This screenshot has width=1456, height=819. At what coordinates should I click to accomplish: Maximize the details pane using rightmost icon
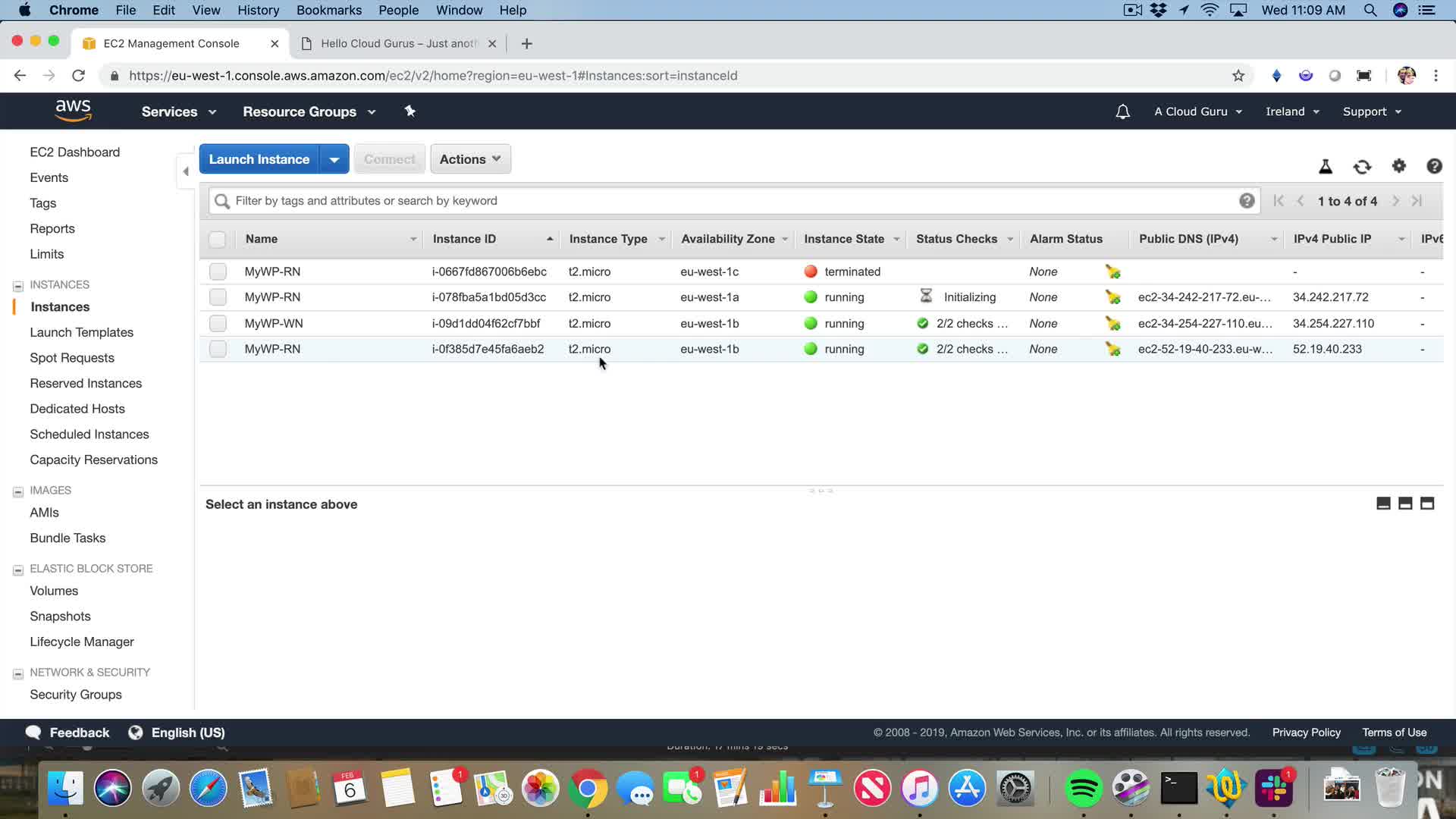click(x=1427, y=504)
